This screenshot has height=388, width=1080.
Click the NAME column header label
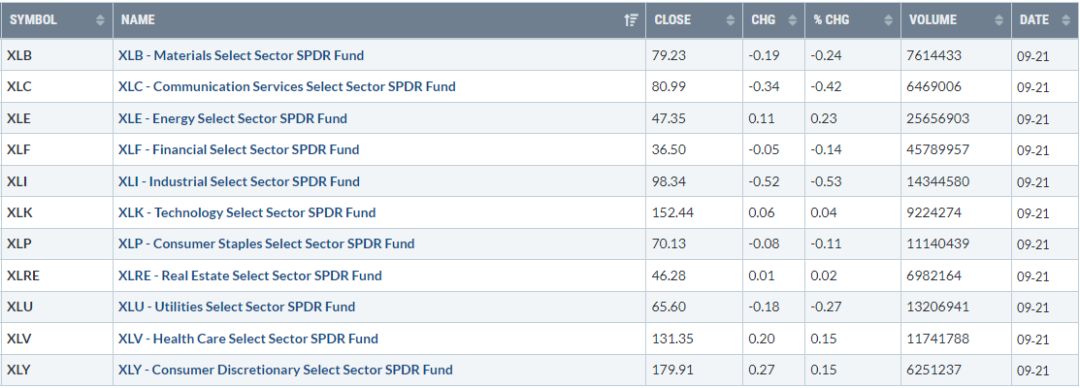click(136, 20)
